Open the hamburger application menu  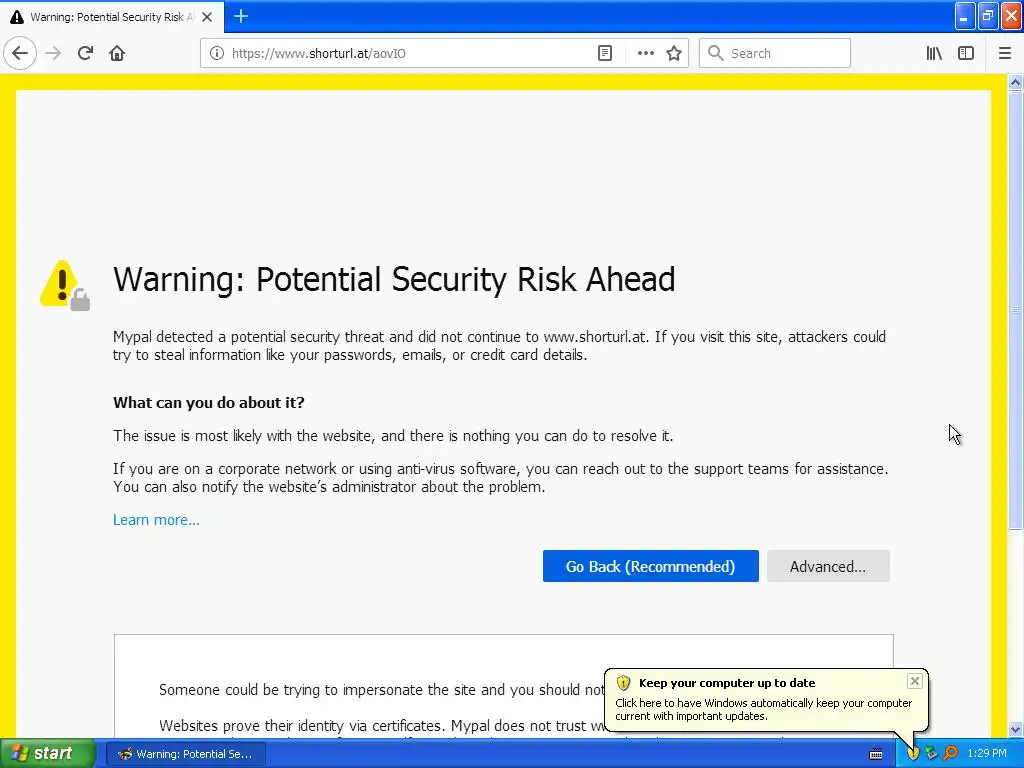click(1005, 53)
